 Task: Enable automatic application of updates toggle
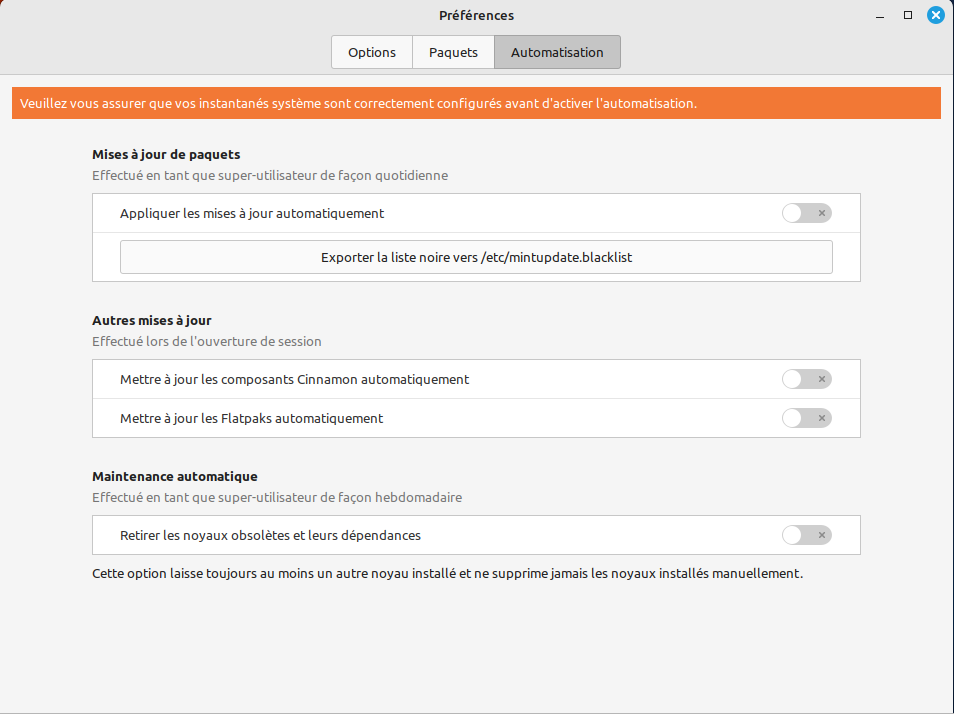pyautogui.click(x=806, y=213)
